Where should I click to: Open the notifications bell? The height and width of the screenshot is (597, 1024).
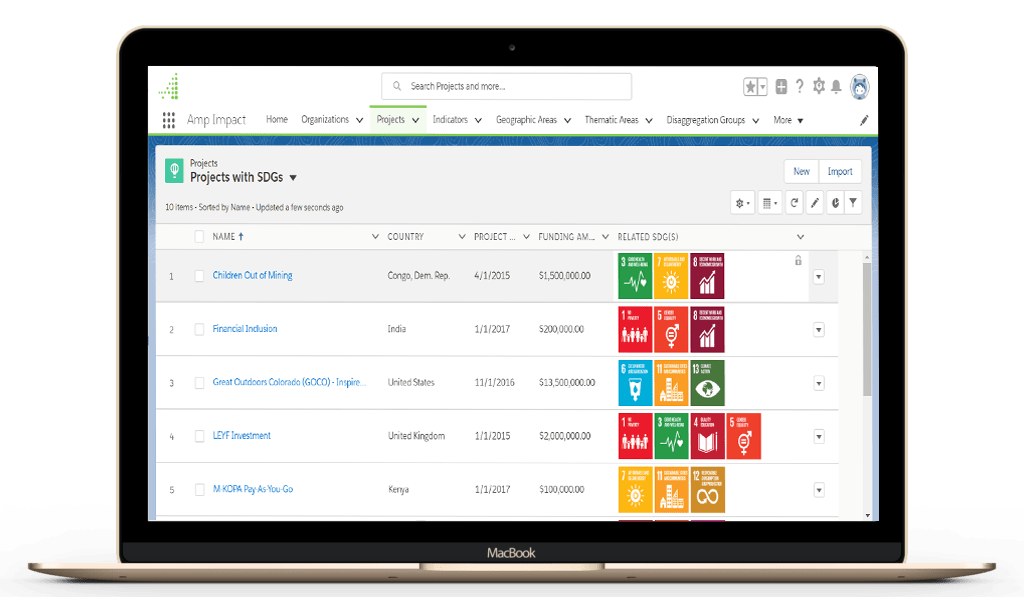click(836, 86)
